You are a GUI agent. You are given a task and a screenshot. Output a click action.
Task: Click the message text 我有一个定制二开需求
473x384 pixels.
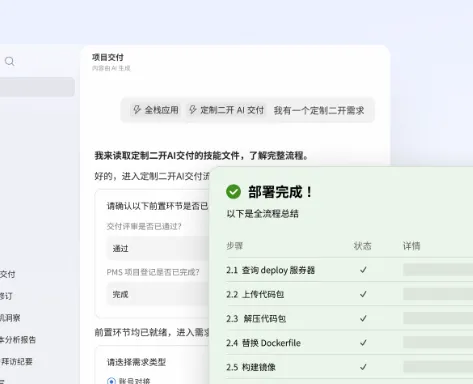click(319, 110)
